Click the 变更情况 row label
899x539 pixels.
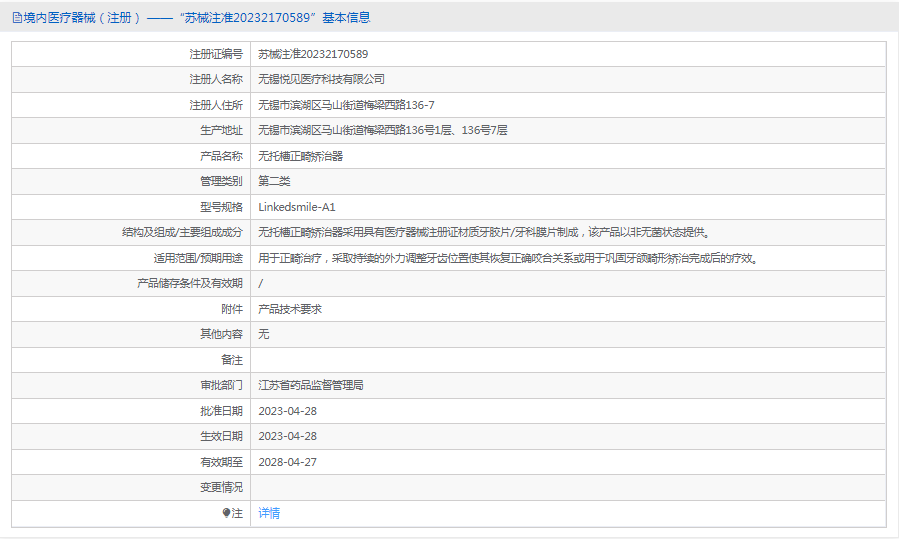pyautogui.click(x=221, y=487)
